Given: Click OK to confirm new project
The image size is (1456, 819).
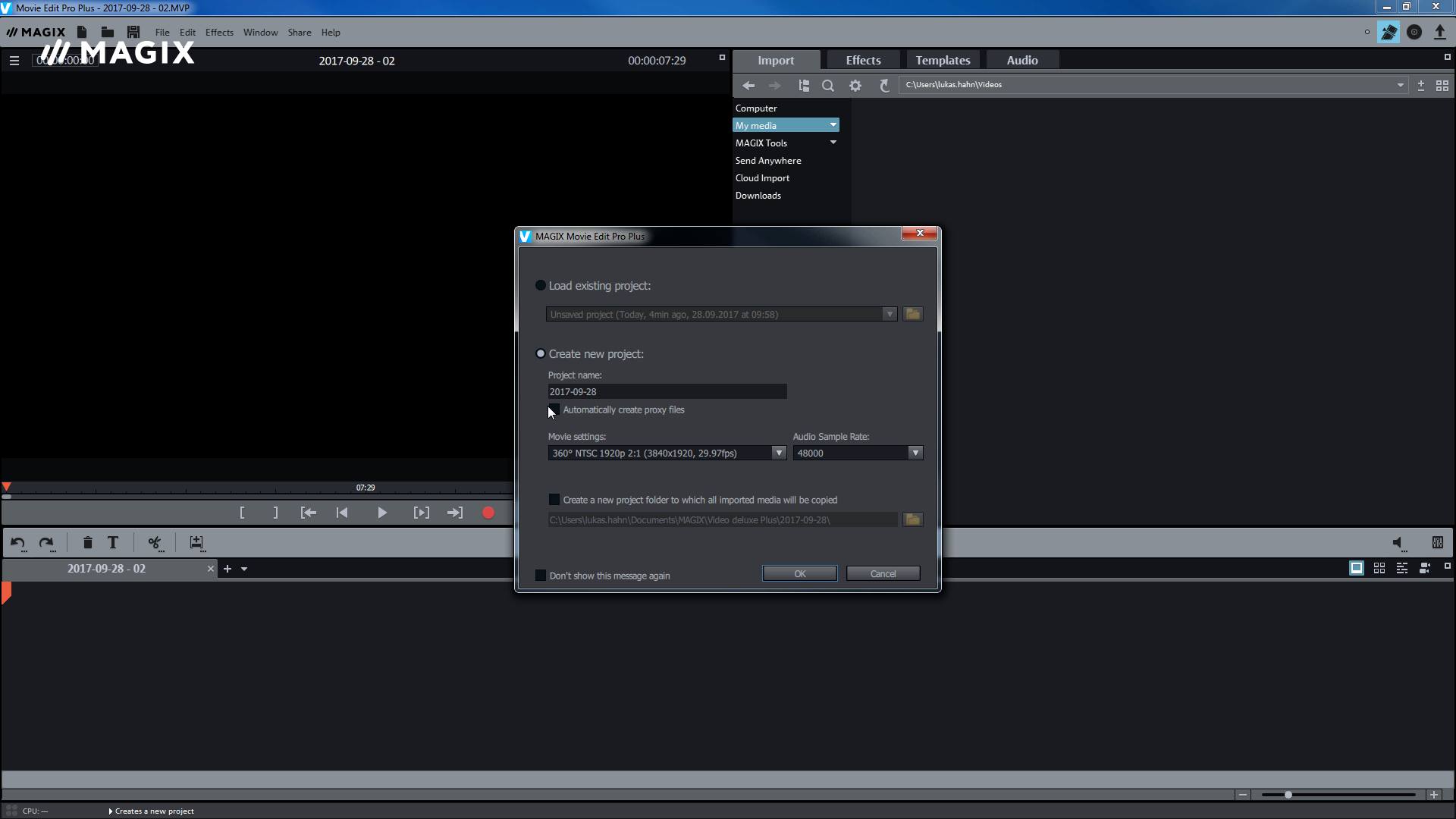Looking at the screenshot, I should [x=800, y=573].
